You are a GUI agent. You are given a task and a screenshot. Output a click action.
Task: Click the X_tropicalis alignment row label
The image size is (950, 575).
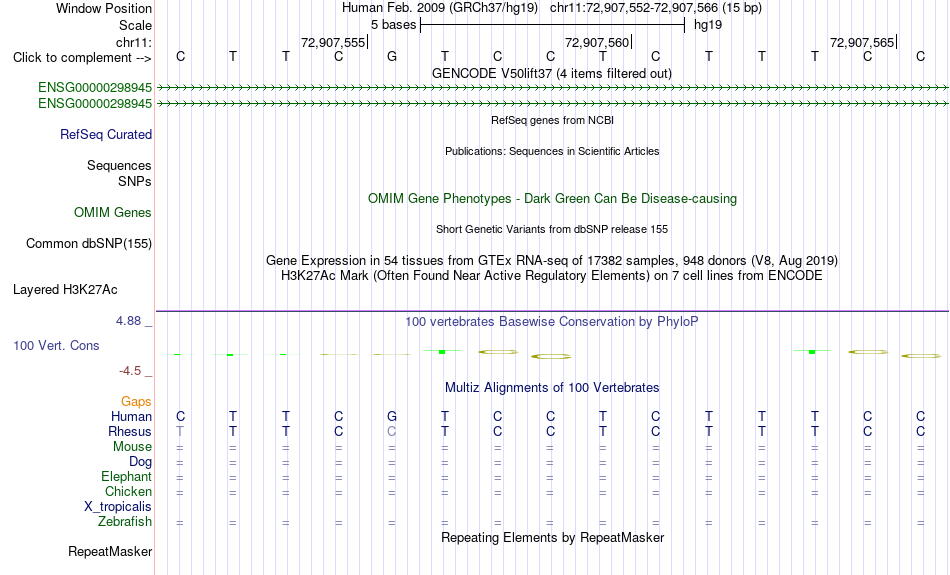pyautogui.click(x=118, y=507)
